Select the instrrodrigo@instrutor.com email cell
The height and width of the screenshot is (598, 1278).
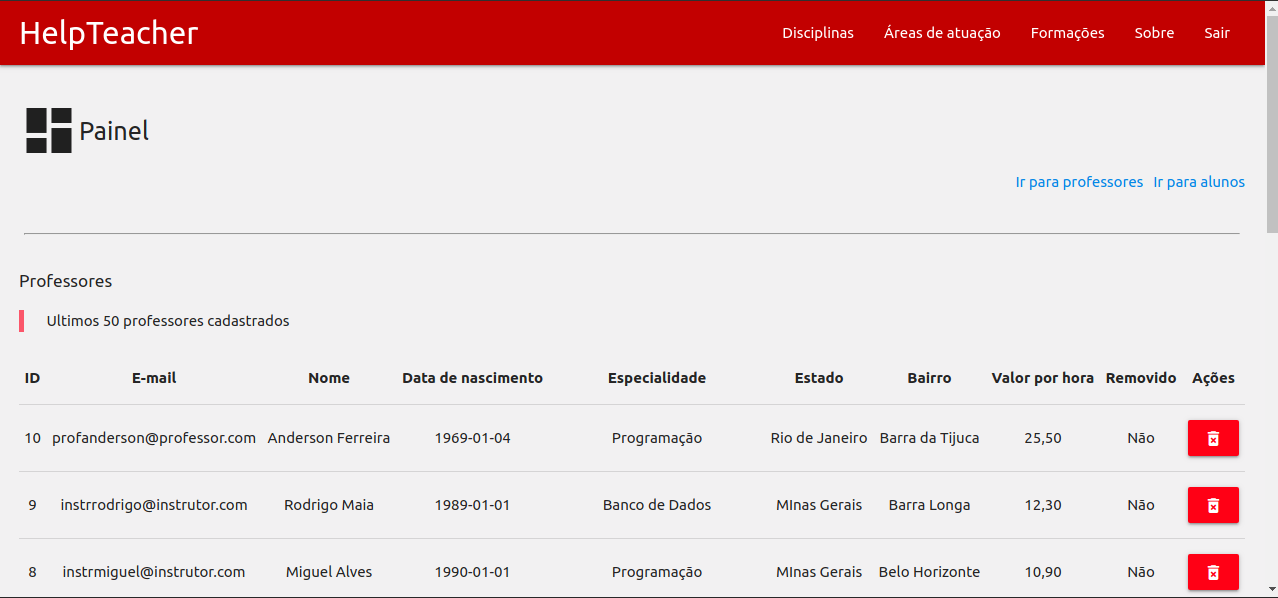click(154, 505)
